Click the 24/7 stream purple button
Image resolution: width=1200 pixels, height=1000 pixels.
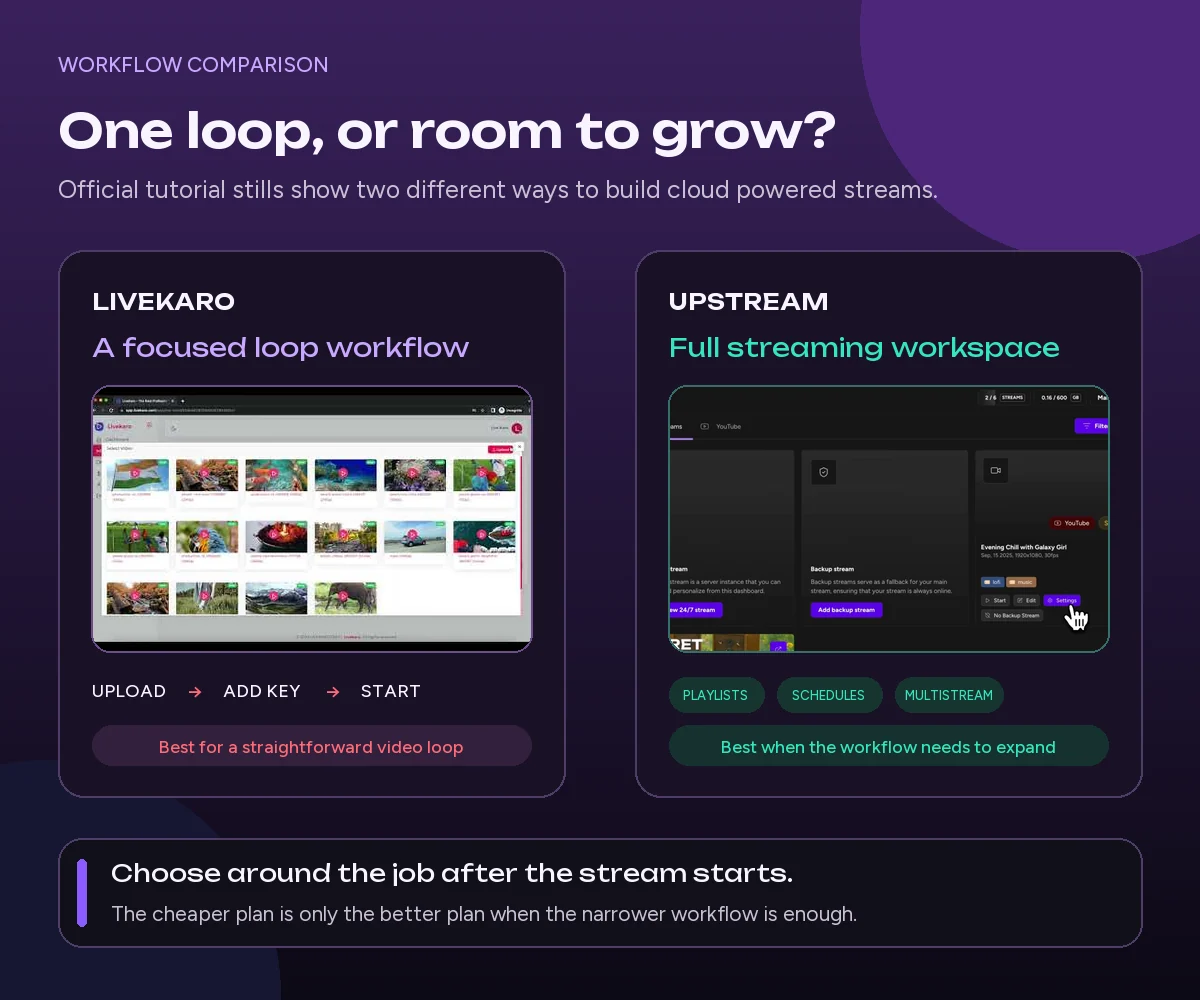pyautogui.click(x=696, y=610)
